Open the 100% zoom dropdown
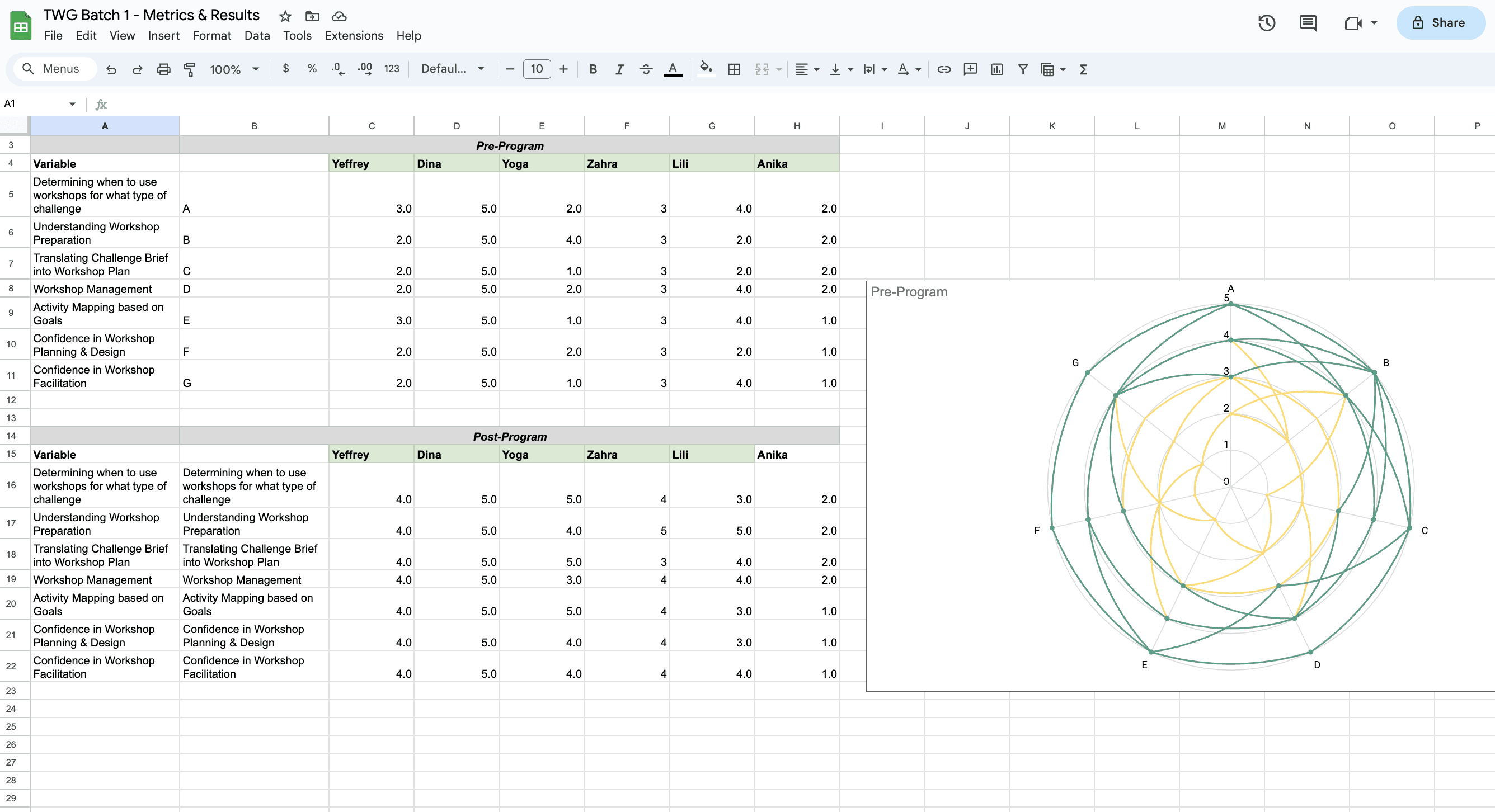The height and width of the screenshot is (812, 1495). [234, 69]
